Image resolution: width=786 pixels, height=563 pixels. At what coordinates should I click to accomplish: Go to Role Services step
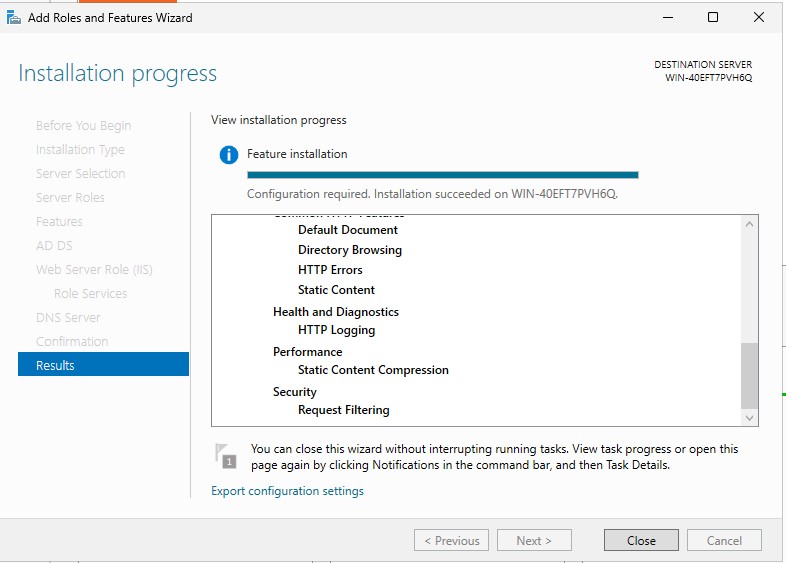pyautogui.click(x=90, y=293)
